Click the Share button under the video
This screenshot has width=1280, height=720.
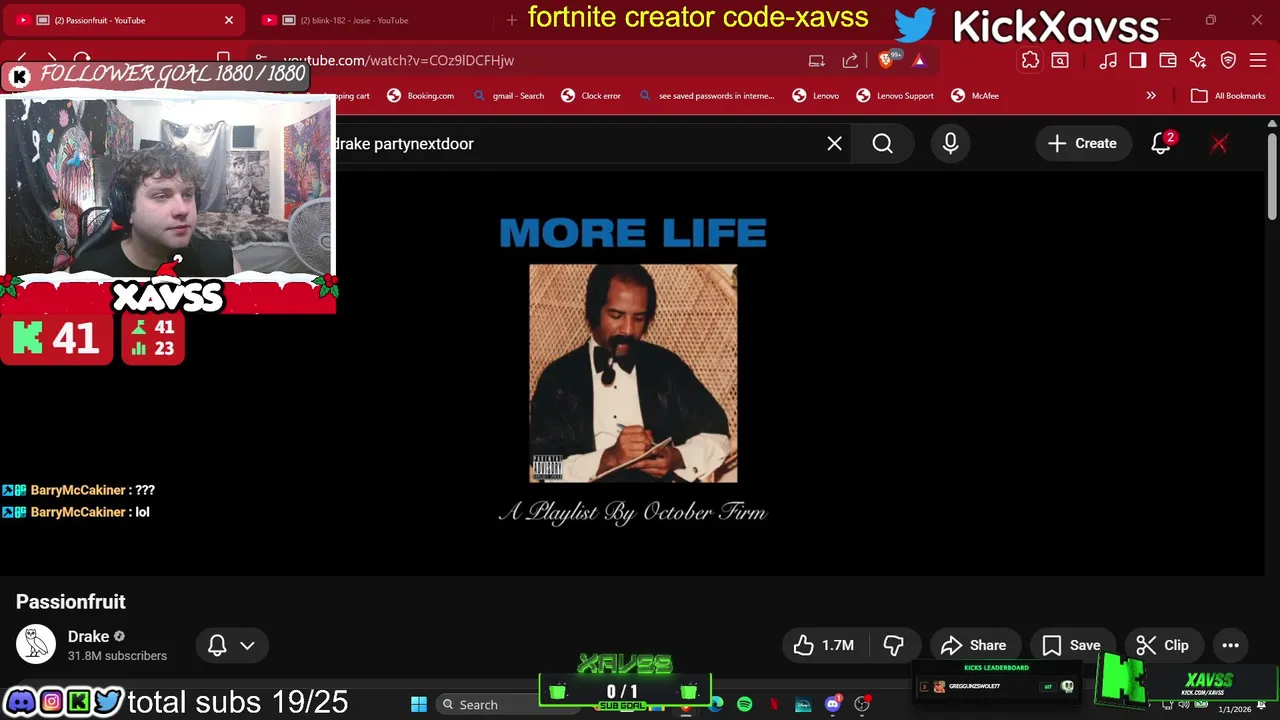tap(973, 645)
